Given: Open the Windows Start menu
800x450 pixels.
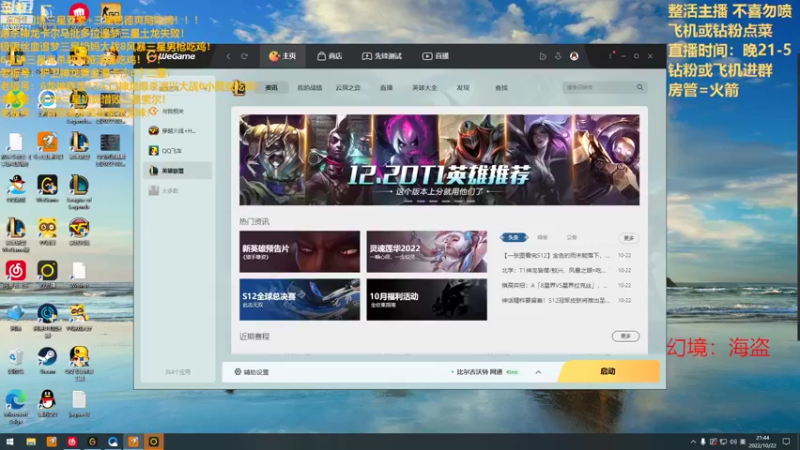Looking at the screenshot, I should click(x=10, y=441).
